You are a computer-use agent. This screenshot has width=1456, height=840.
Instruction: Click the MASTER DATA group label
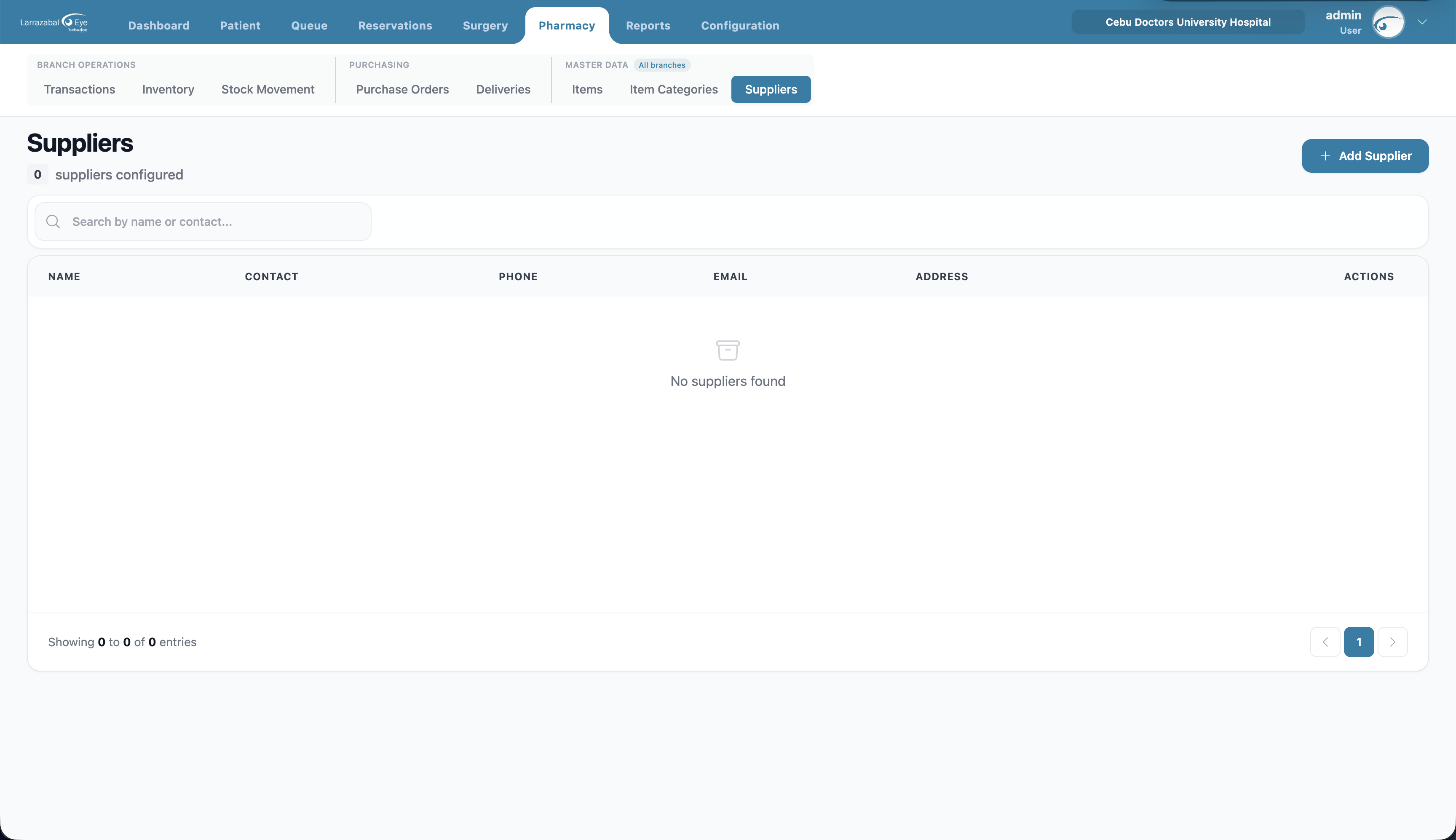tap(597, 64)
